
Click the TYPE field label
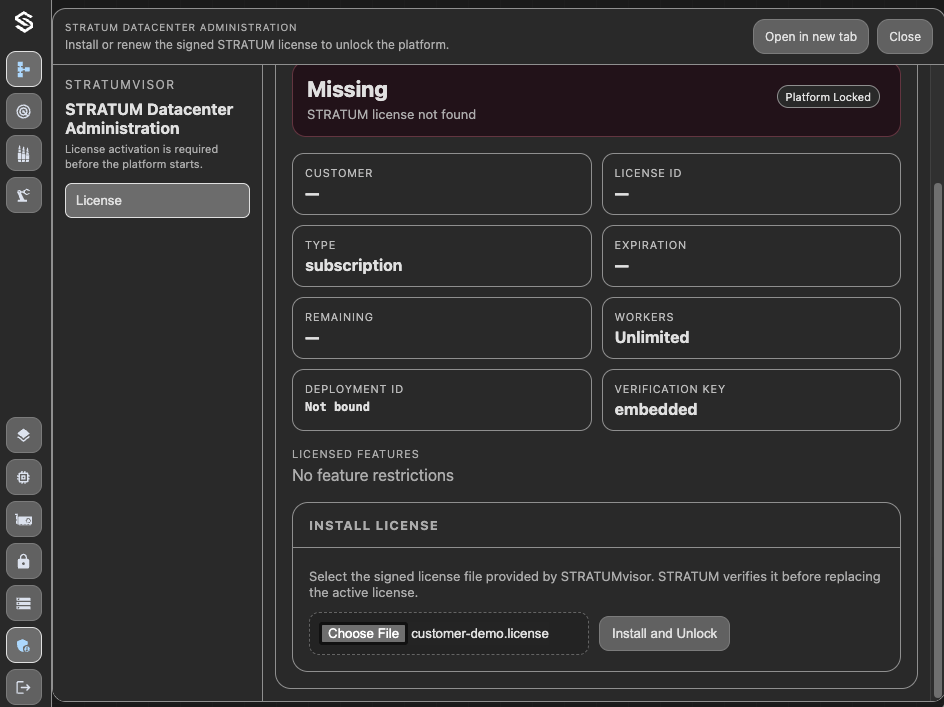[320, 245]
